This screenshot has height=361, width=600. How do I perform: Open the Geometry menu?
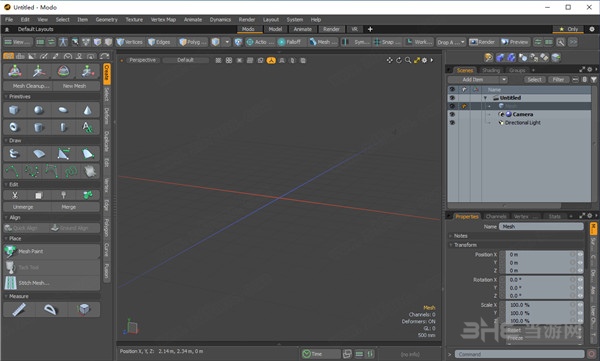pos(106,20)
